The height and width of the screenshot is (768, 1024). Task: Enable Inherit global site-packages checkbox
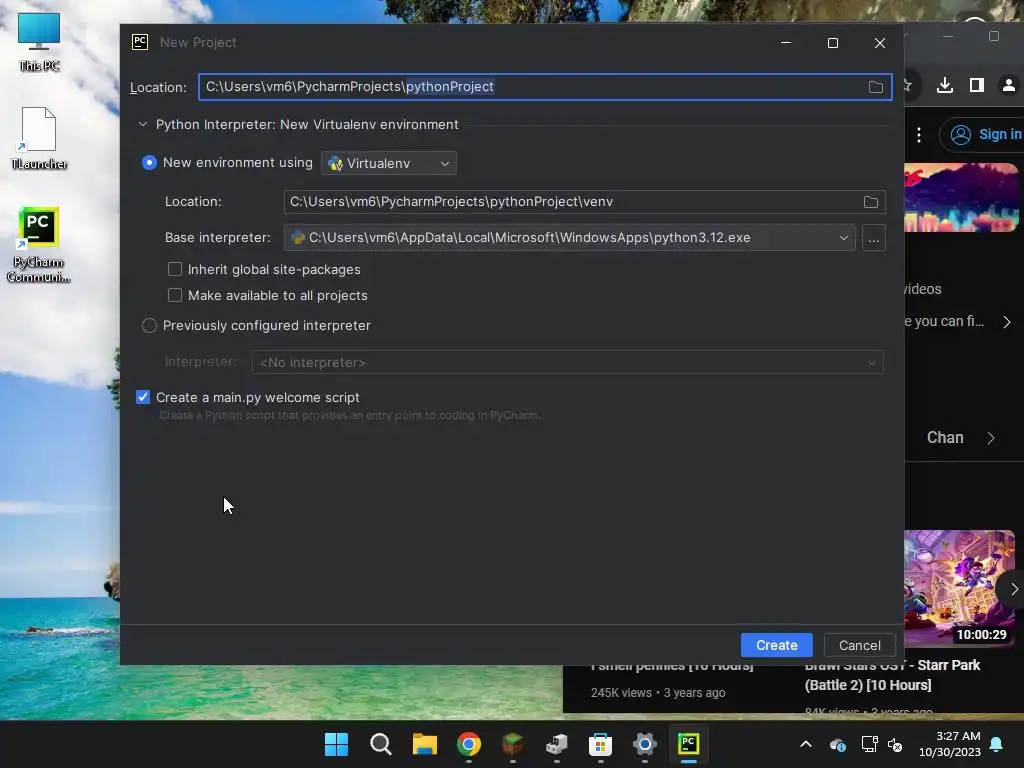point(174,269)
